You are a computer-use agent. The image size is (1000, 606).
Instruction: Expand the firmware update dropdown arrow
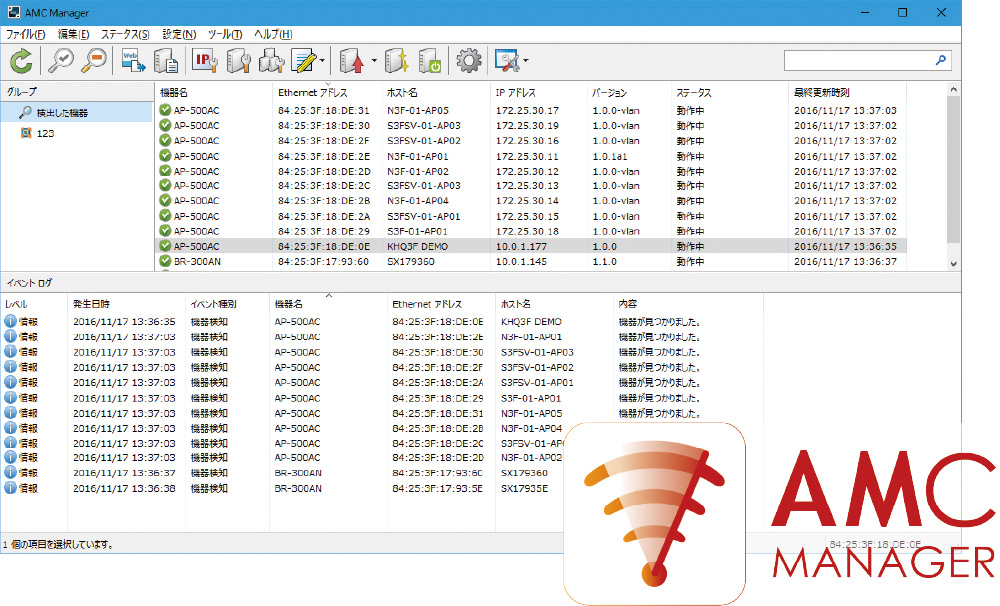372,62
